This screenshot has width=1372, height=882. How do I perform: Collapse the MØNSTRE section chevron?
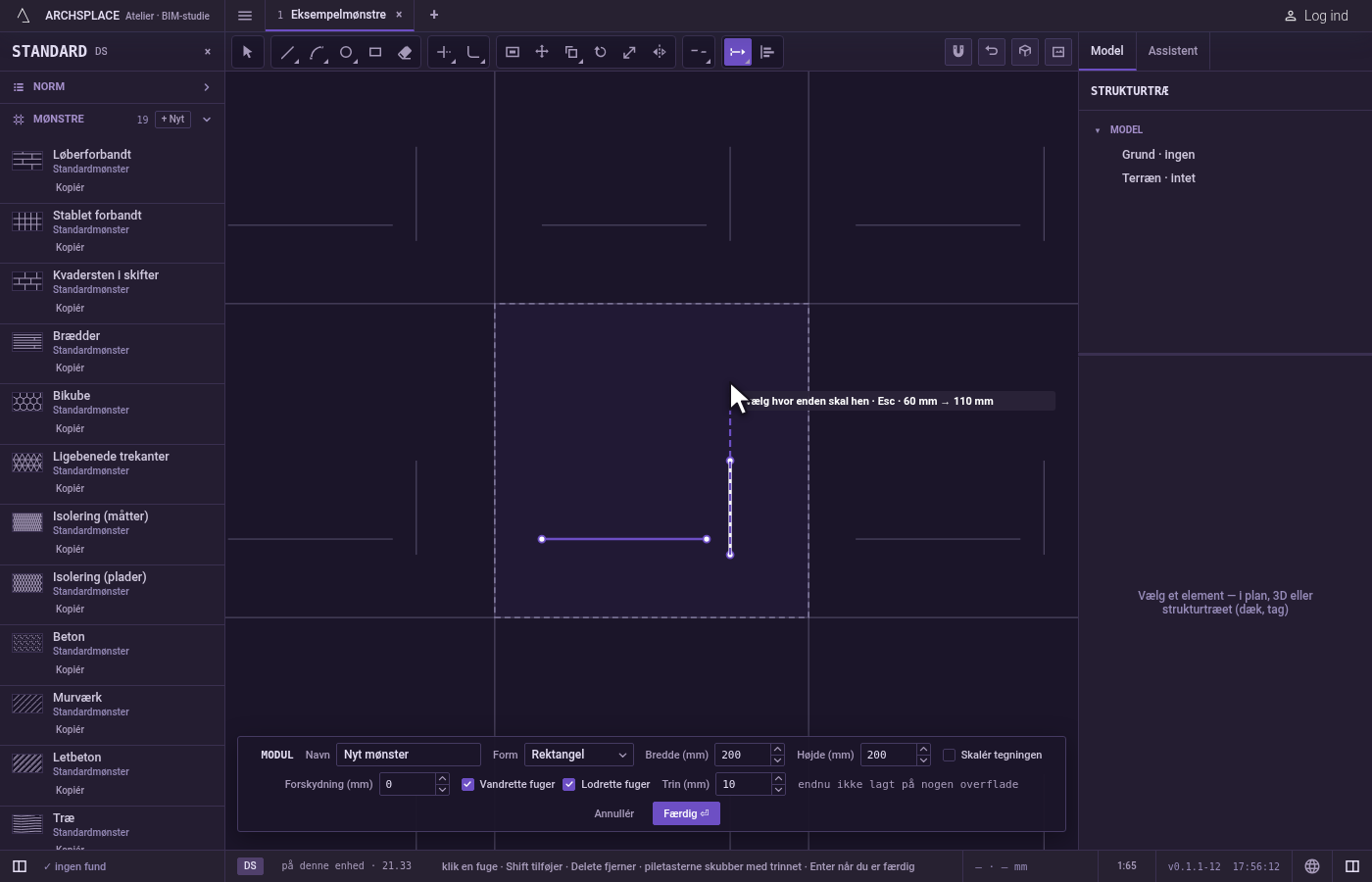point(206,120)
